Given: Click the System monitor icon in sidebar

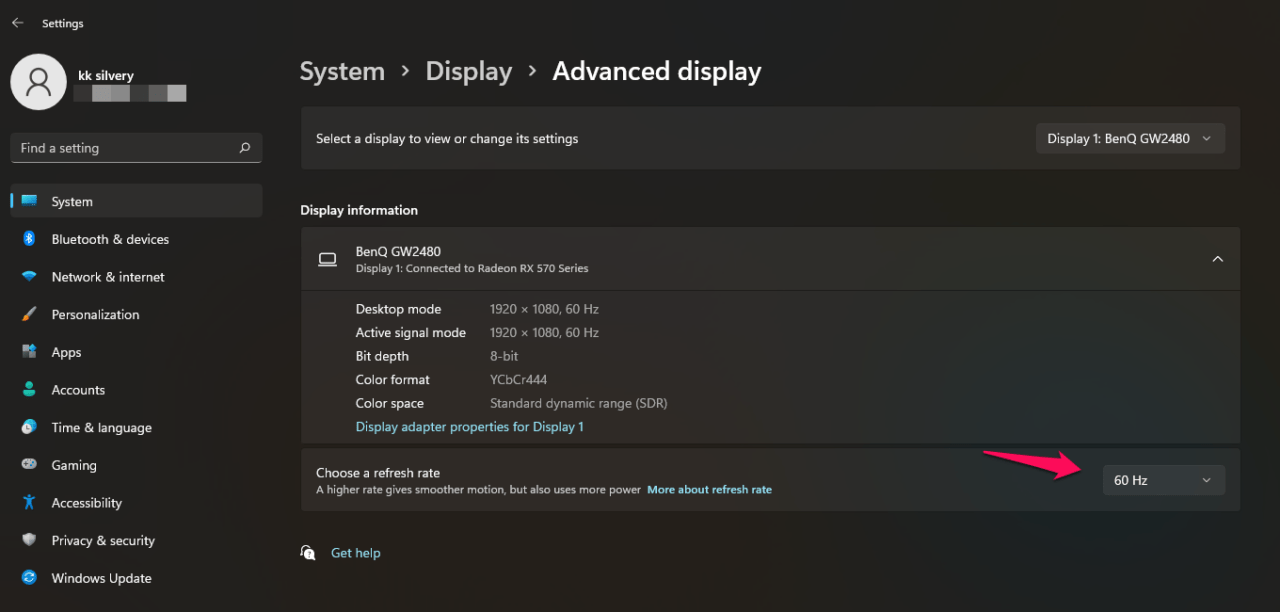Looking at the screenshot, I should [29, 201].
